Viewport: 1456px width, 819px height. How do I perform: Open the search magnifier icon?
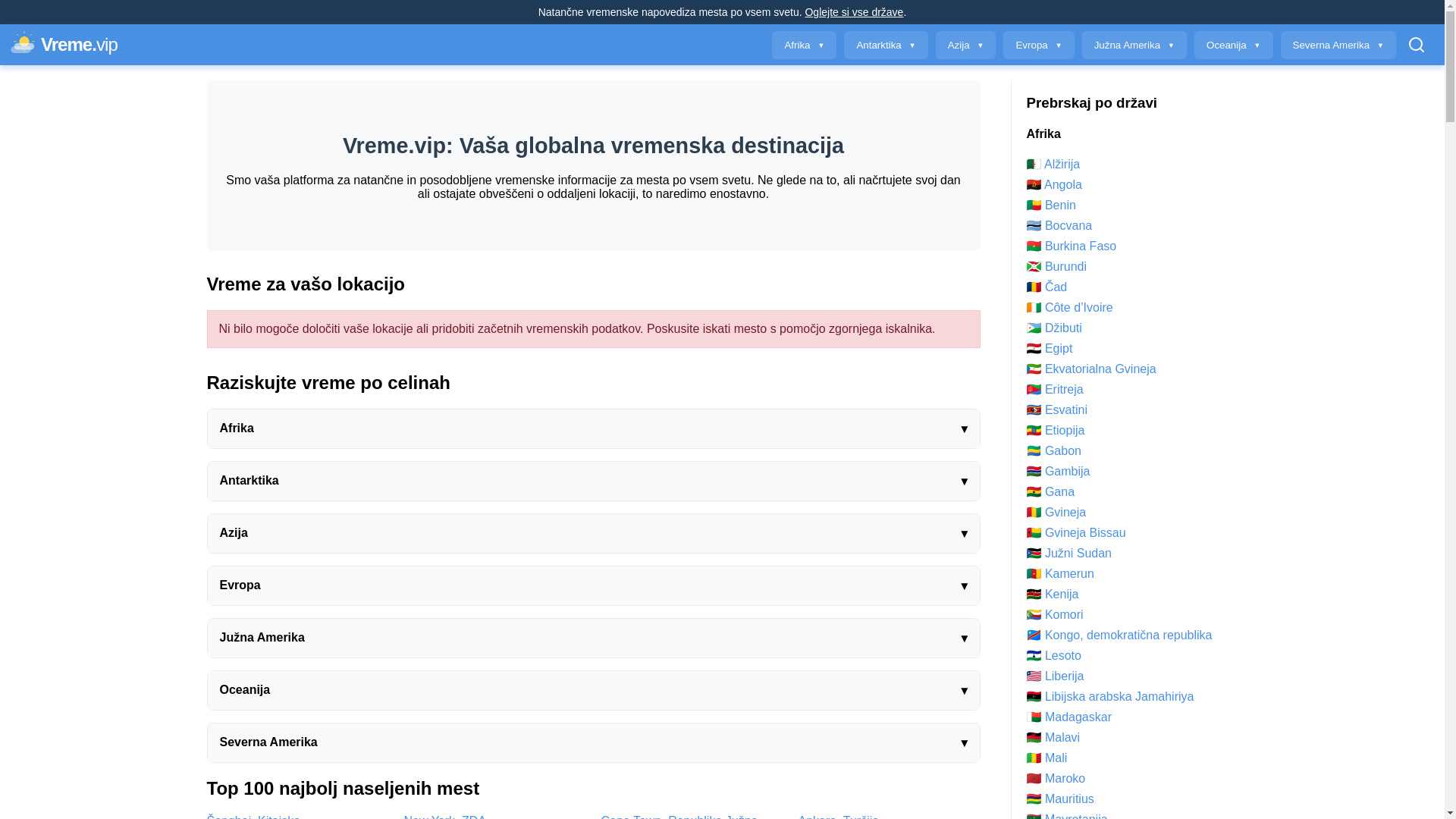[1416, 45]
